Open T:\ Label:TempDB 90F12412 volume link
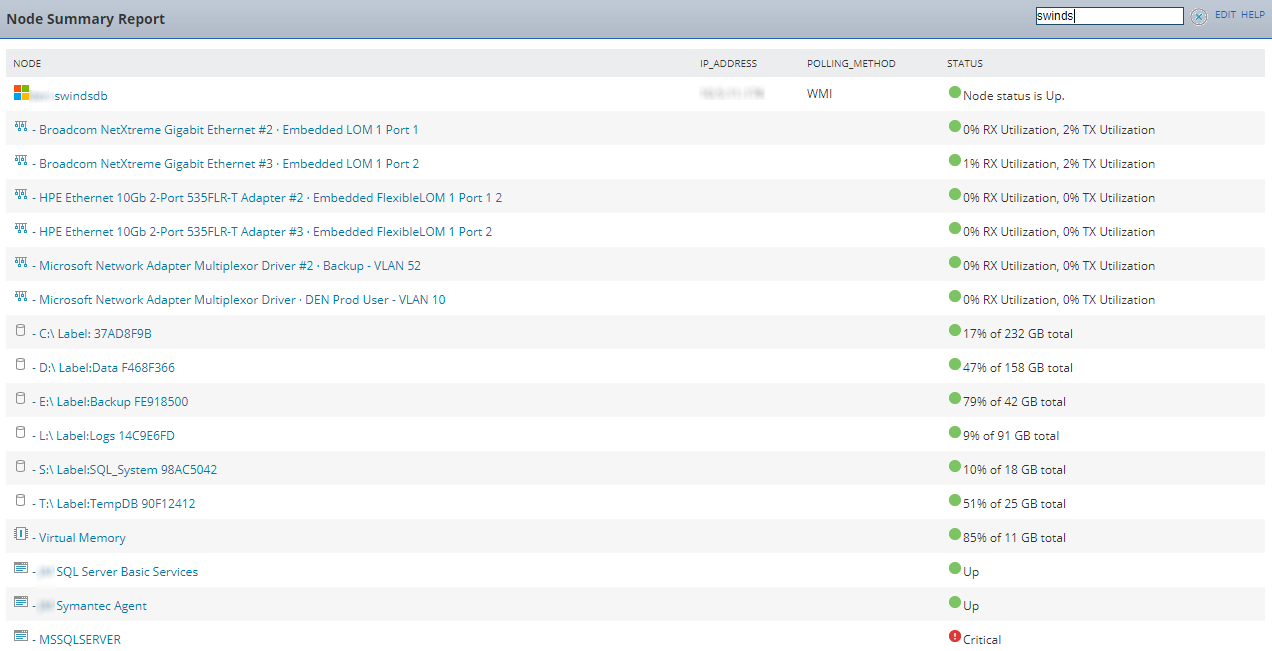Image resolution: width=1272 pixels, height=651 pixels. (117, 504)
